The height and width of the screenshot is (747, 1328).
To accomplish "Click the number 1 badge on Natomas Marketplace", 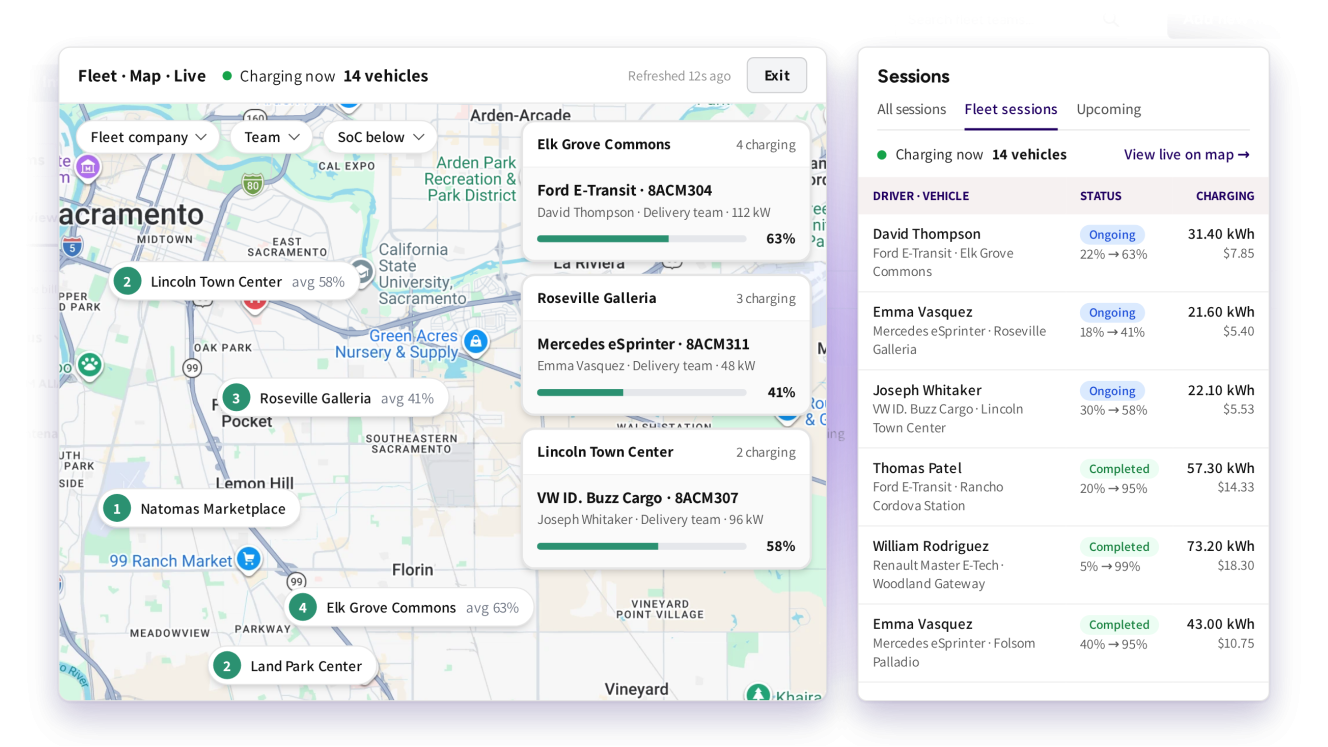I will click(x=117, y=509).
